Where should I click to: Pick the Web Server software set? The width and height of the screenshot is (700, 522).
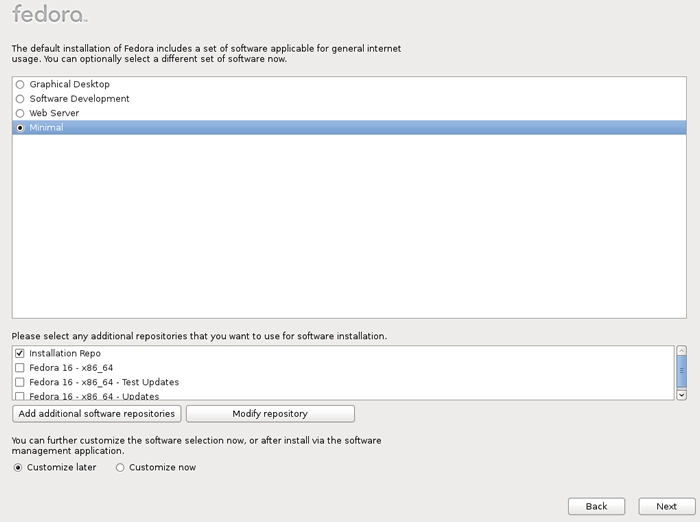(20, 113)
